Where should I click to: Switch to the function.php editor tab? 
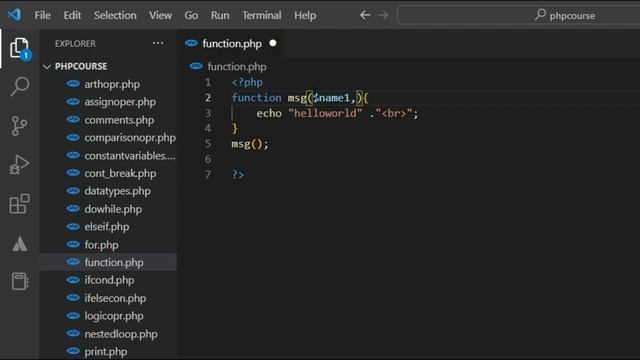231,44
